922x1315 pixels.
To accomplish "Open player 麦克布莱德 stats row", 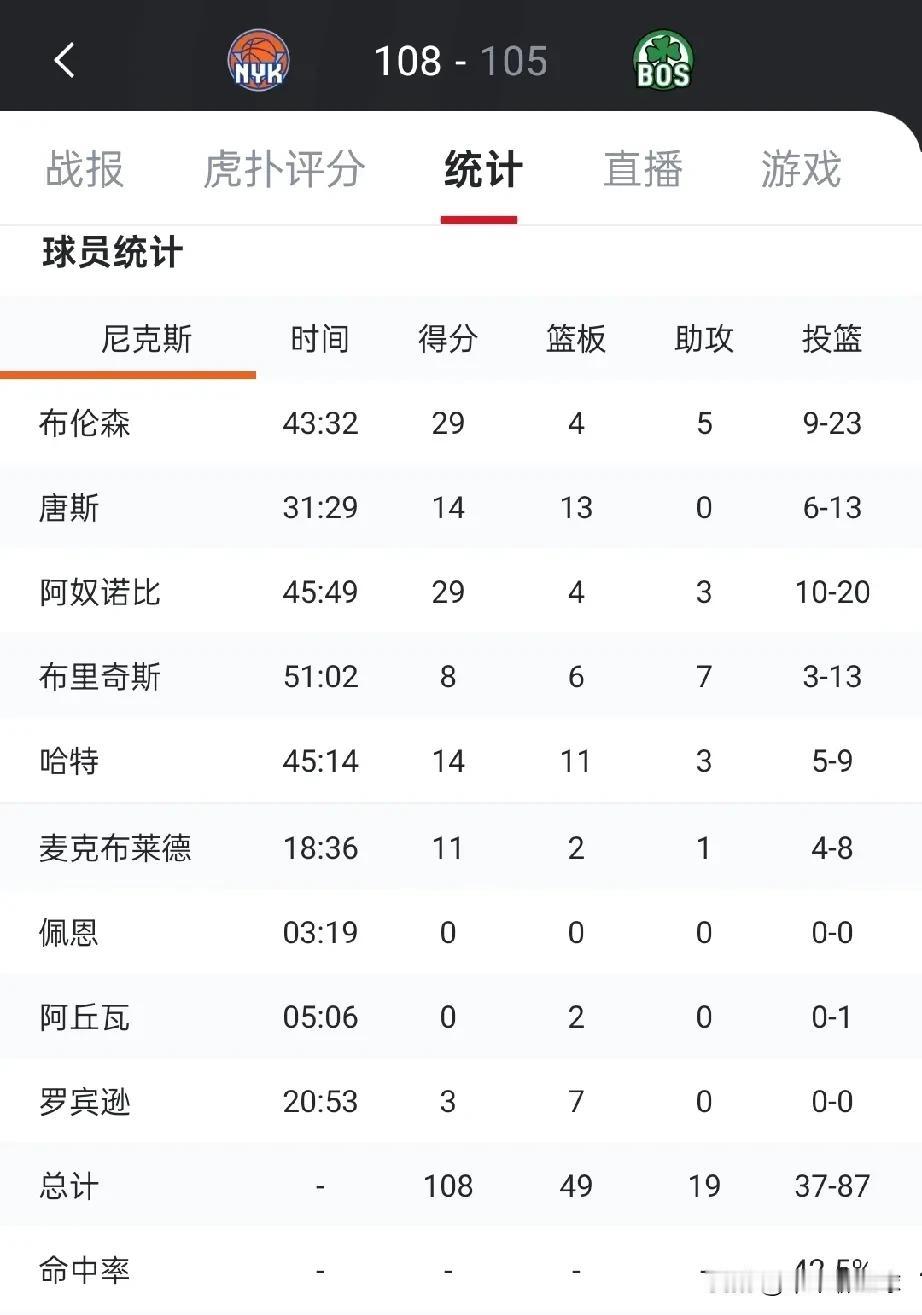I will click(461, 848).
